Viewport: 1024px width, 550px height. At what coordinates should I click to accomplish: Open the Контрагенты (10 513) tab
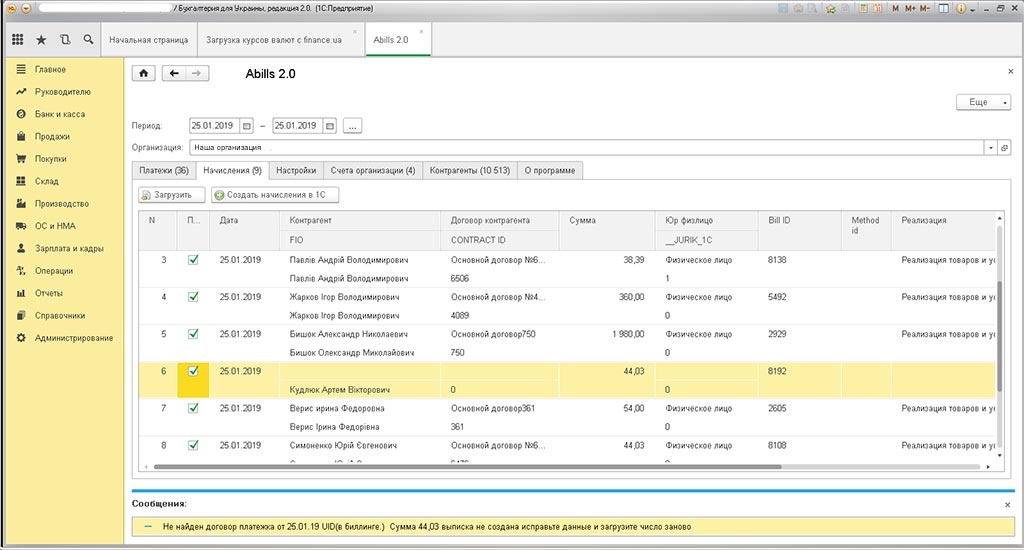coord(469,170)
